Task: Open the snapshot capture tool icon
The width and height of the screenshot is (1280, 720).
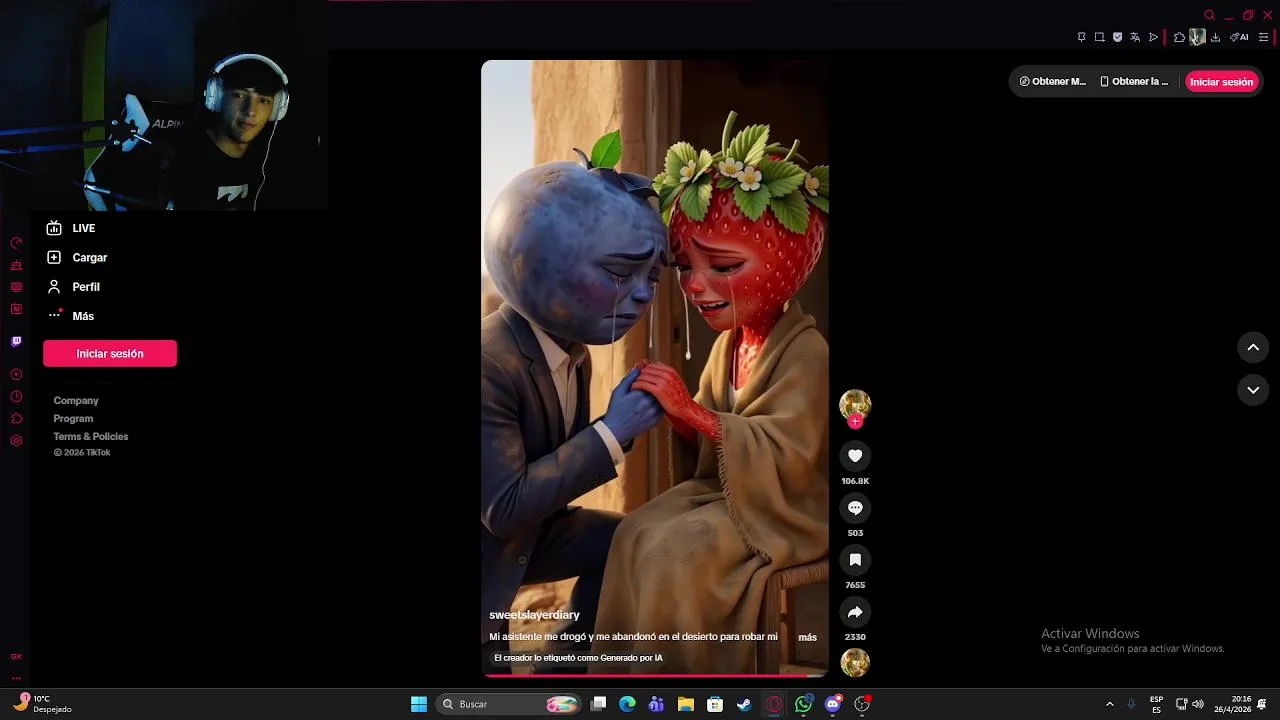Action: (x=1099, y=37)
